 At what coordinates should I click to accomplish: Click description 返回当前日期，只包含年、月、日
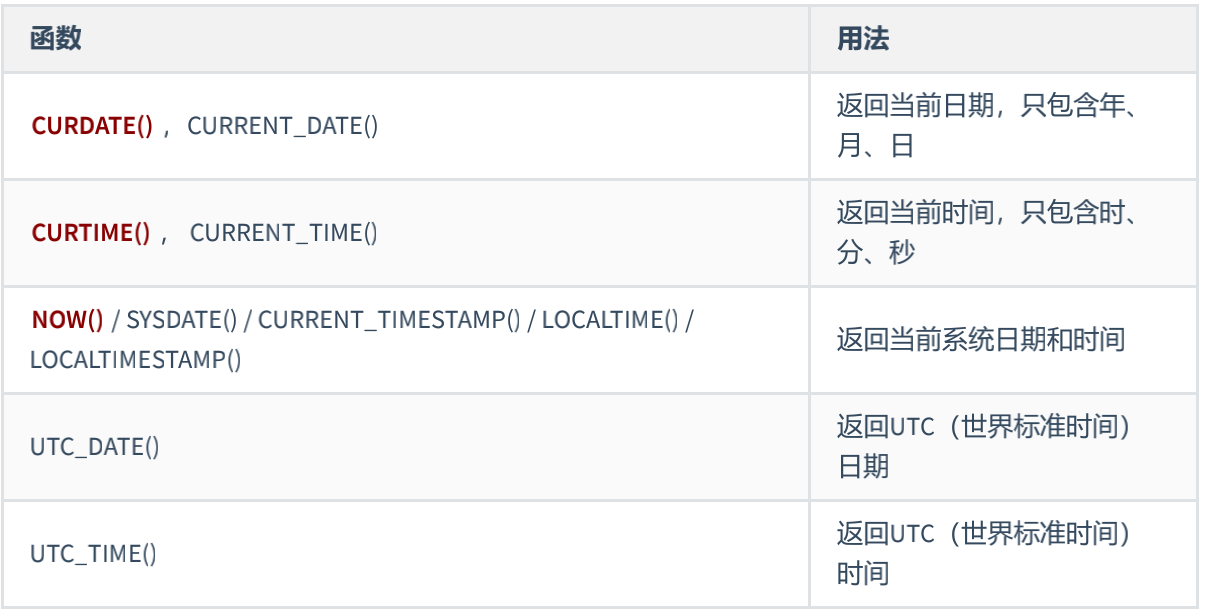click(x=989, y=126)
